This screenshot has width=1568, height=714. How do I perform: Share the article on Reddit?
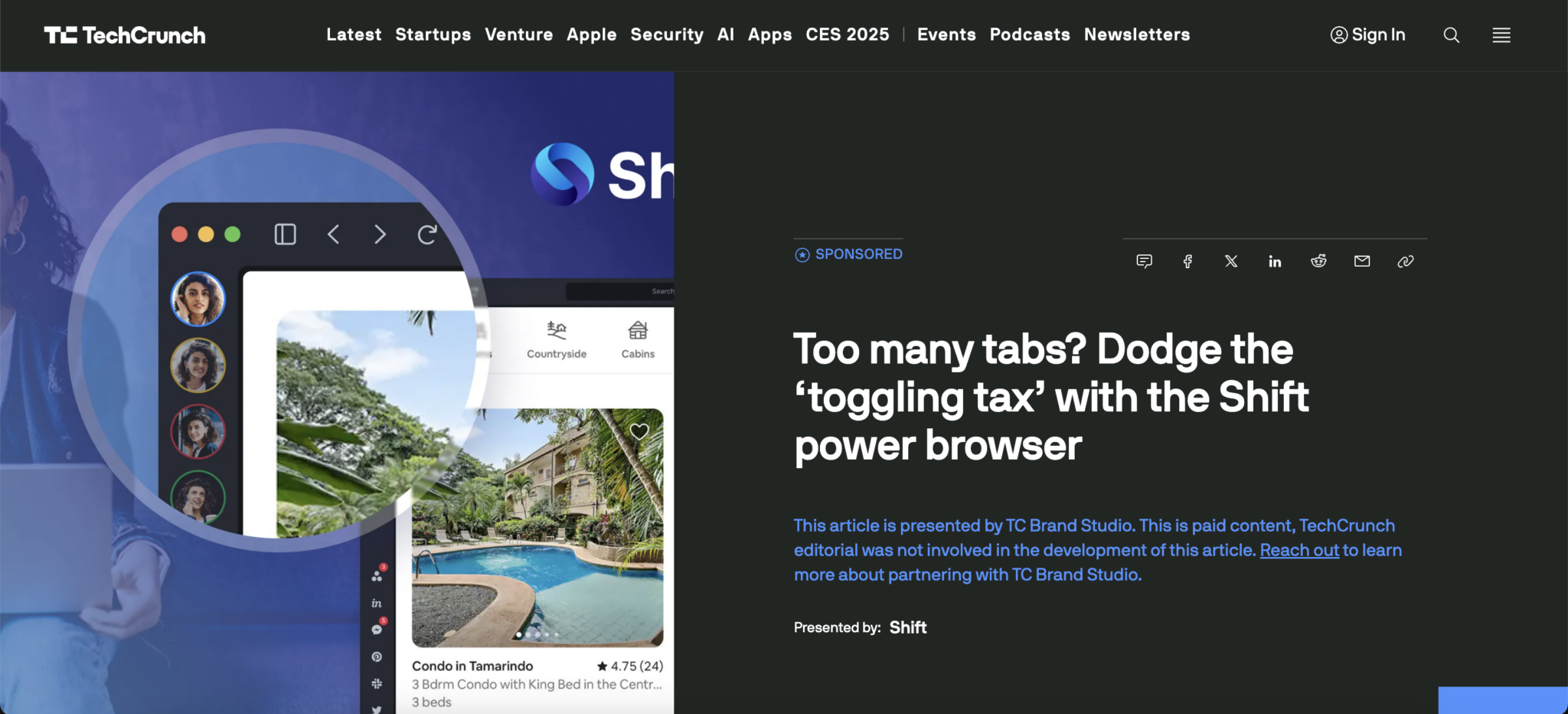click(1318, 260)
